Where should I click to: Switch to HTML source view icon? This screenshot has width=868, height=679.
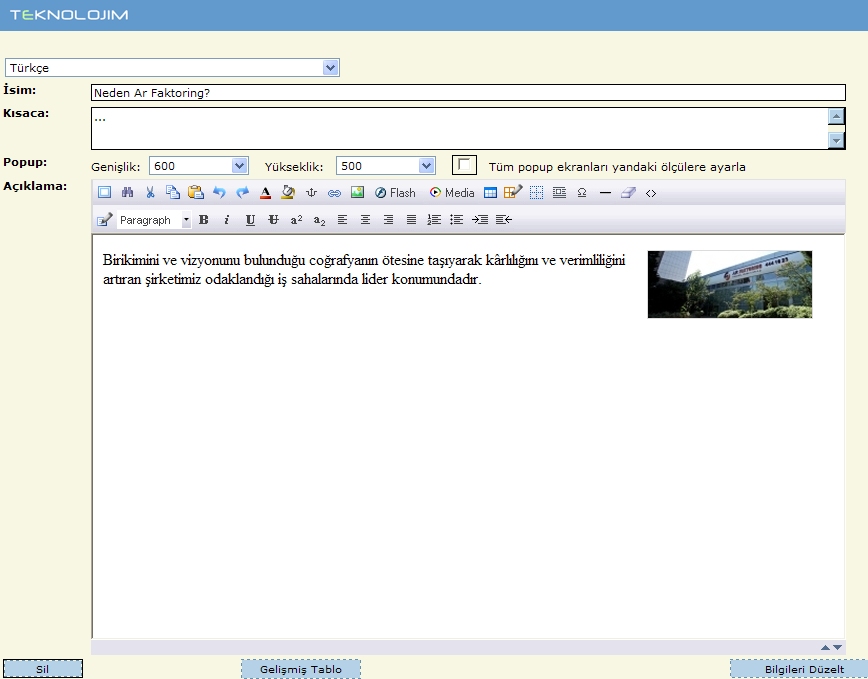(x=651, y=193)
